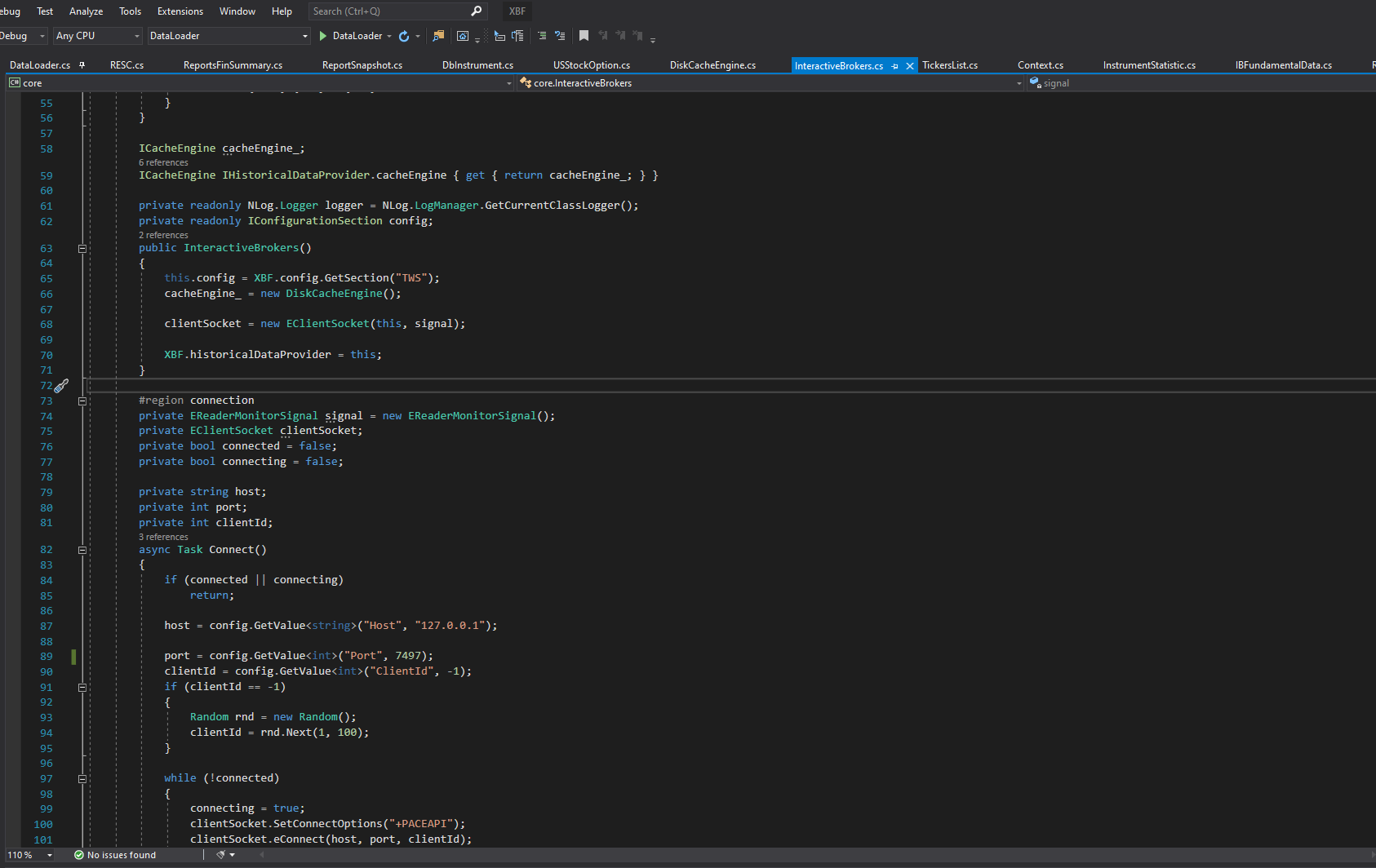The height and width of the screenshot is (868, 1376).
Task: Open the Tools menu
Action: [130, 11]
